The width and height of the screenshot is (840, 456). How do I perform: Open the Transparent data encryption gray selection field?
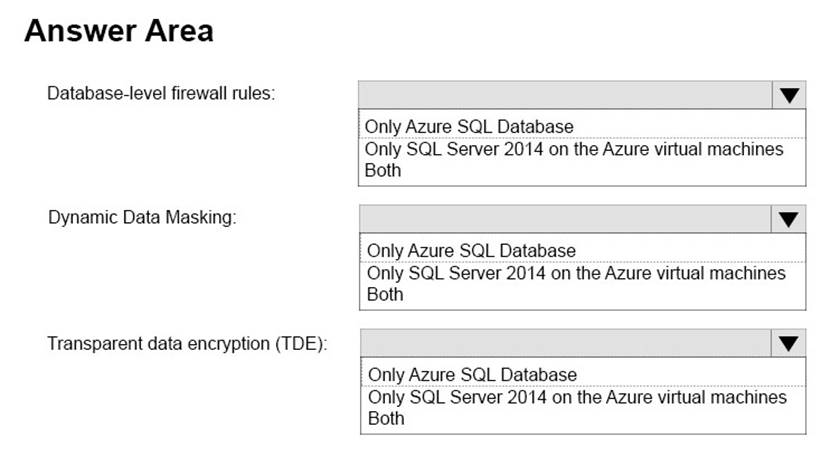(565, 343)
